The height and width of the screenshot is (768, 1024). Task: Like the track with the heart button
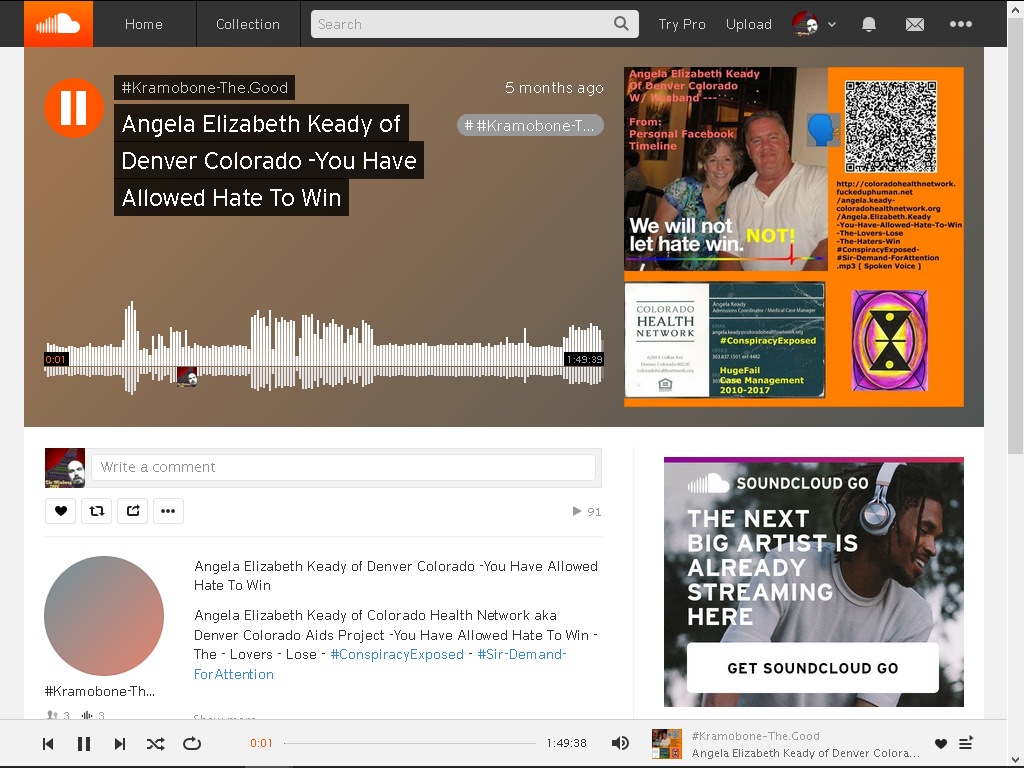tap(61, 511)
